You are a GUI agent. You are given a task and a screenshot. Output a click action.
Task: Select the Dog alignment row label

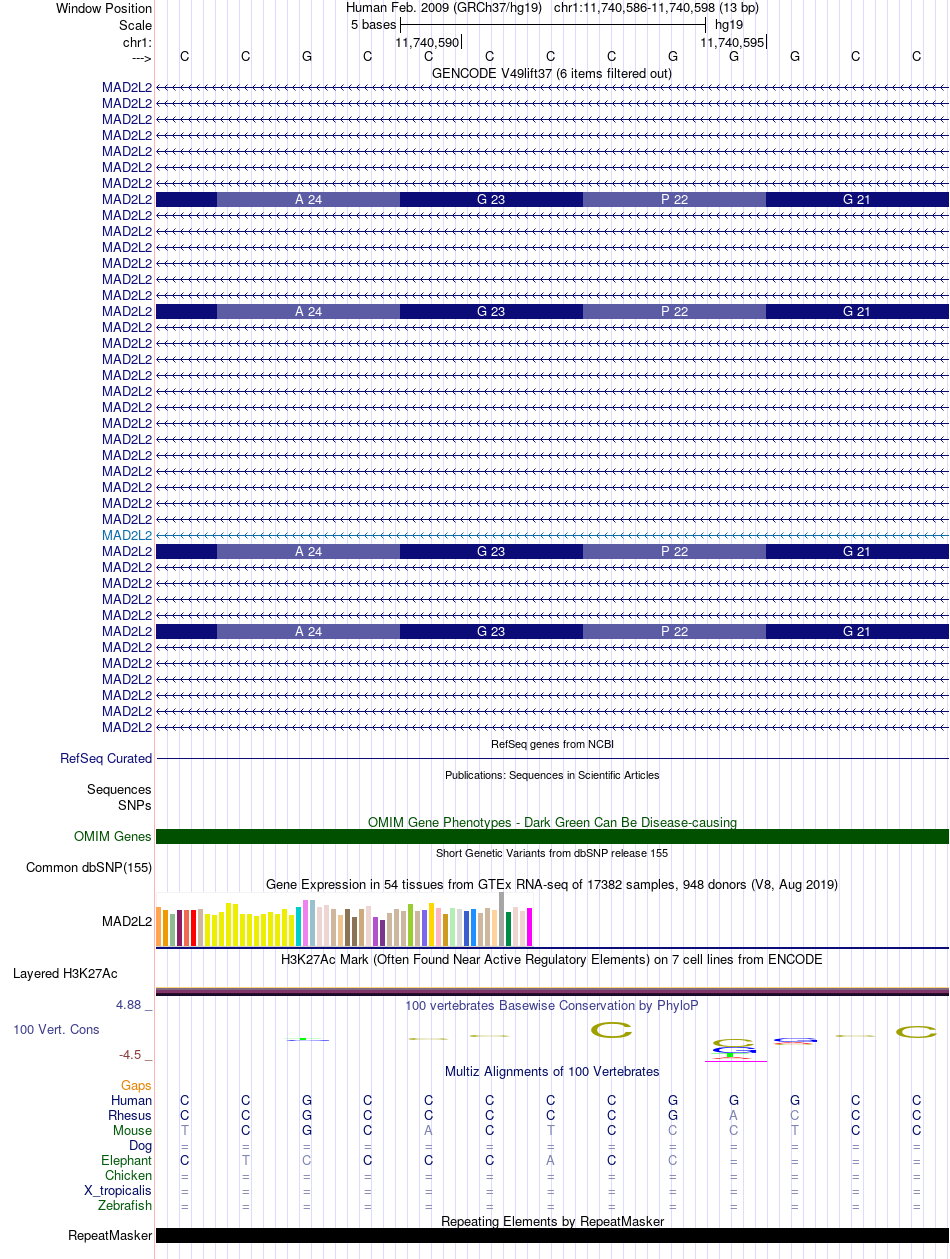click(140, 1145)
